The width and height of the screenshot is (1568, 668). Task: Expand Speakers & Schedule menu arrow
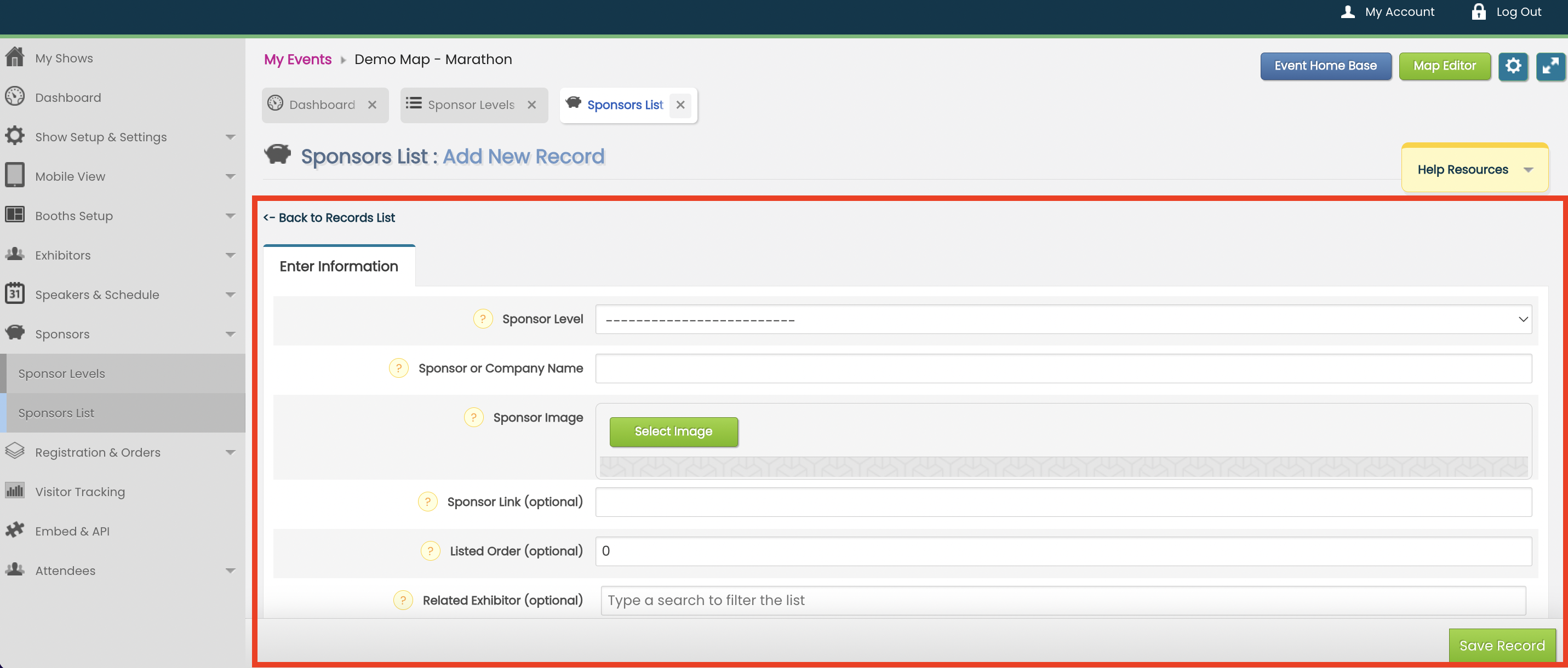click(x=230, y=295)
